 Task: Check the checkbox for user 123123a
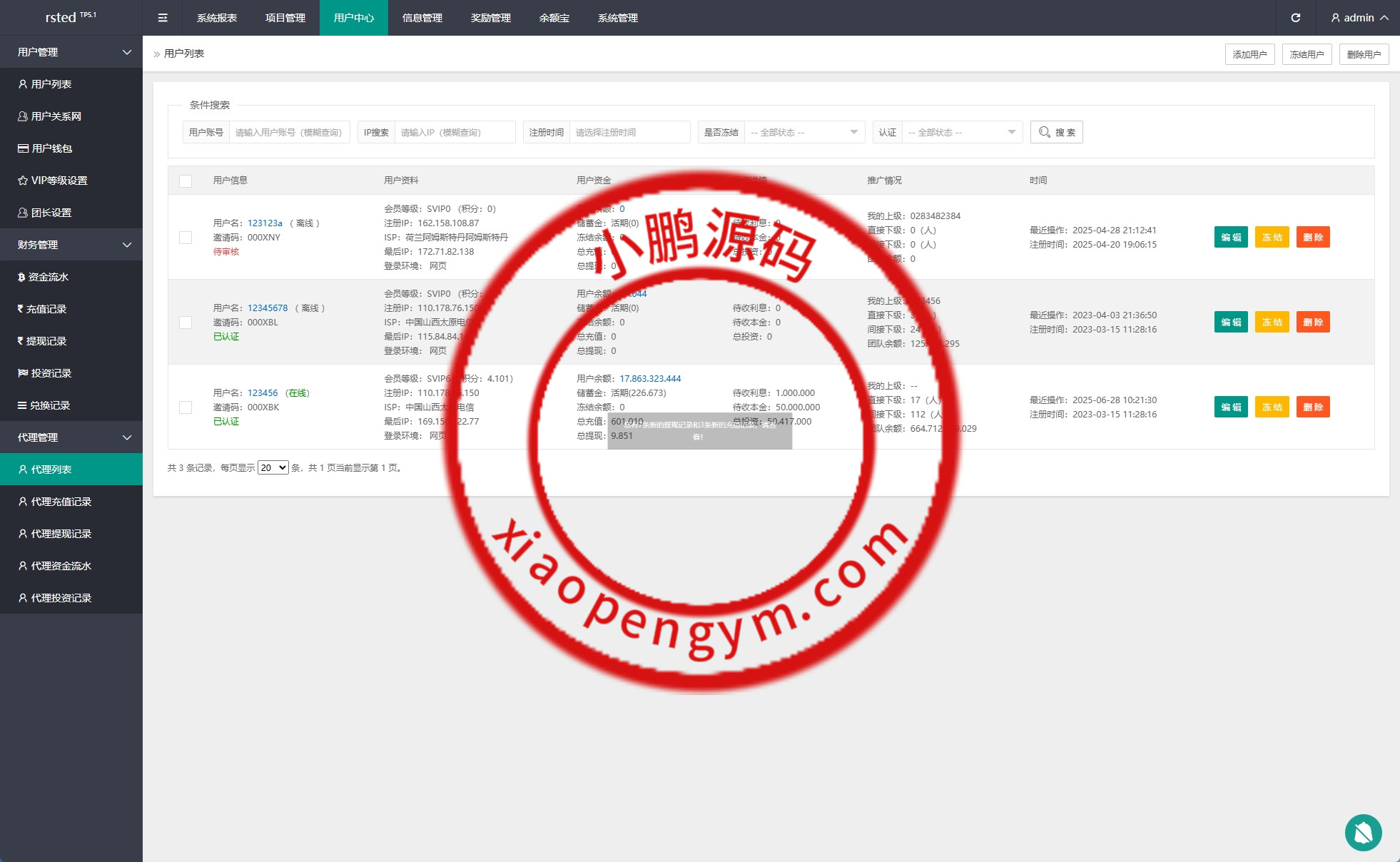[186, 237]
